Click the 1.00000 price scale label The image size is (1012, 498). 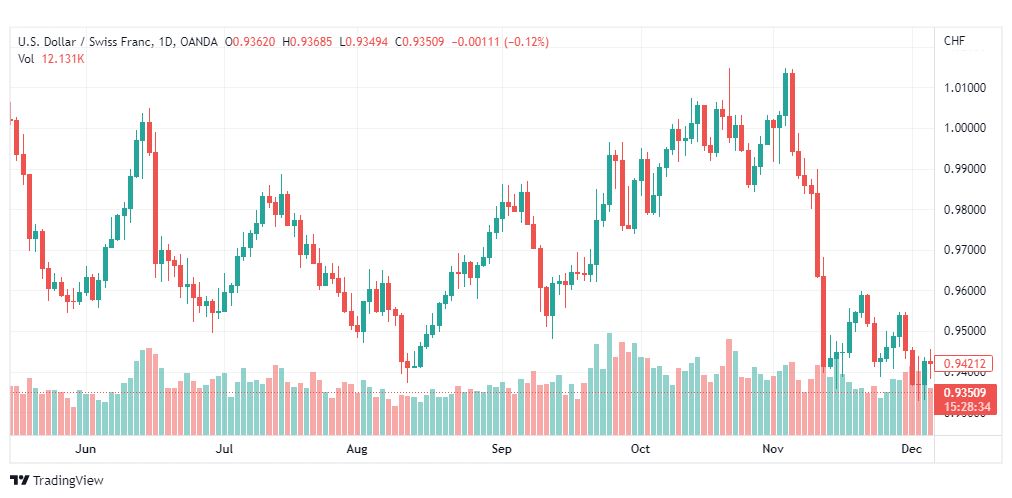coord(965,128)
